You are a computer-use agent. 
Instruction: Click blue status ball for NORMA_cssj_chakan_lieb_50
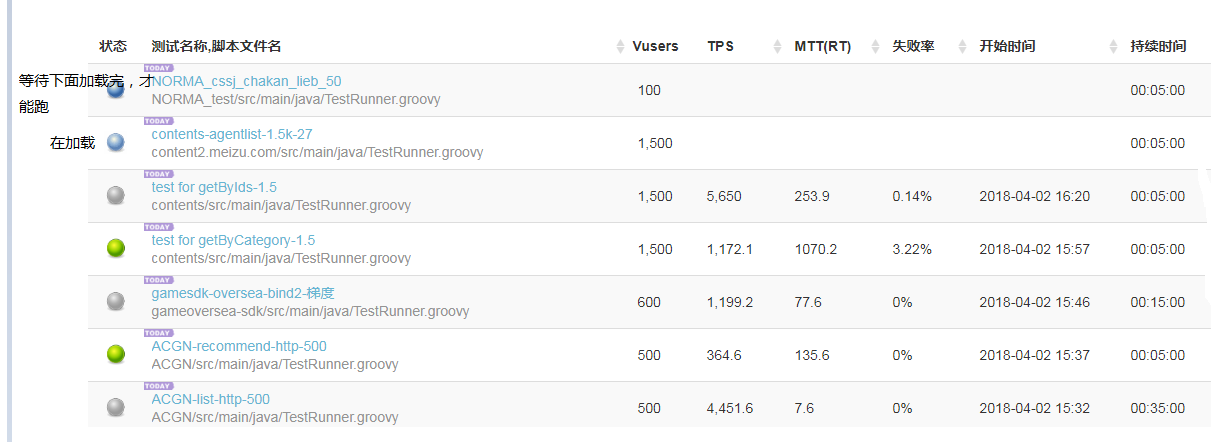[116, 90]
